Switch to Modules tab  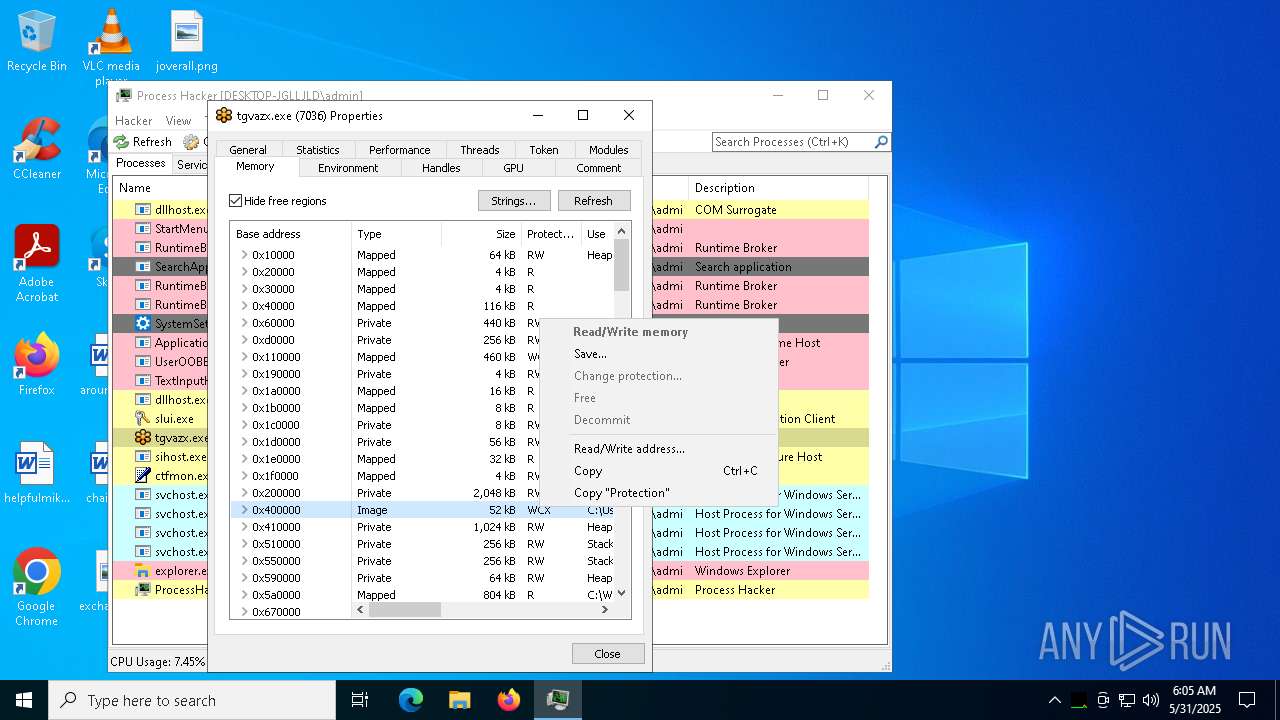pyautogui.click(x=609, y=150)
